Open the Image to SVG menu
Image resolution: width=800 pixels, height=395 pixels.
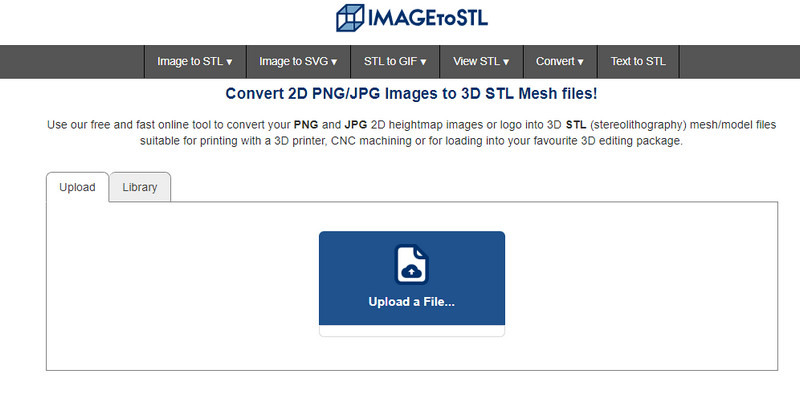tap(298, 62)
